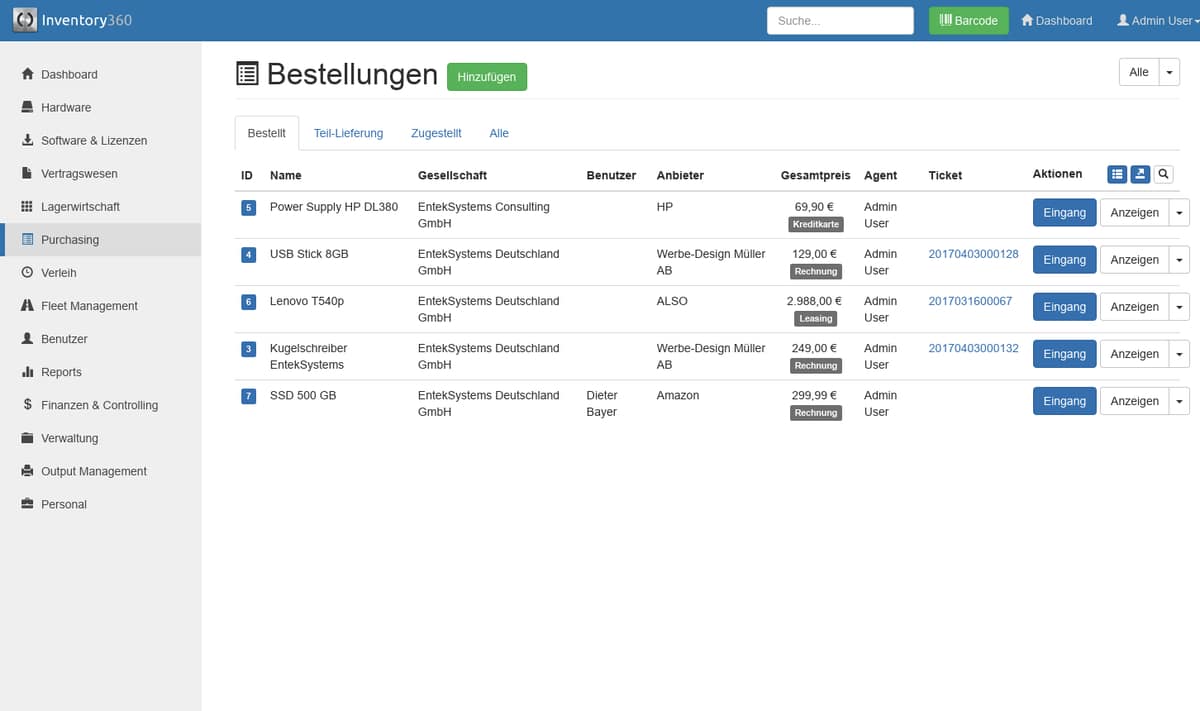Expand actions dropdown for Power Supply HP DL380

[x=1180, y=213]
